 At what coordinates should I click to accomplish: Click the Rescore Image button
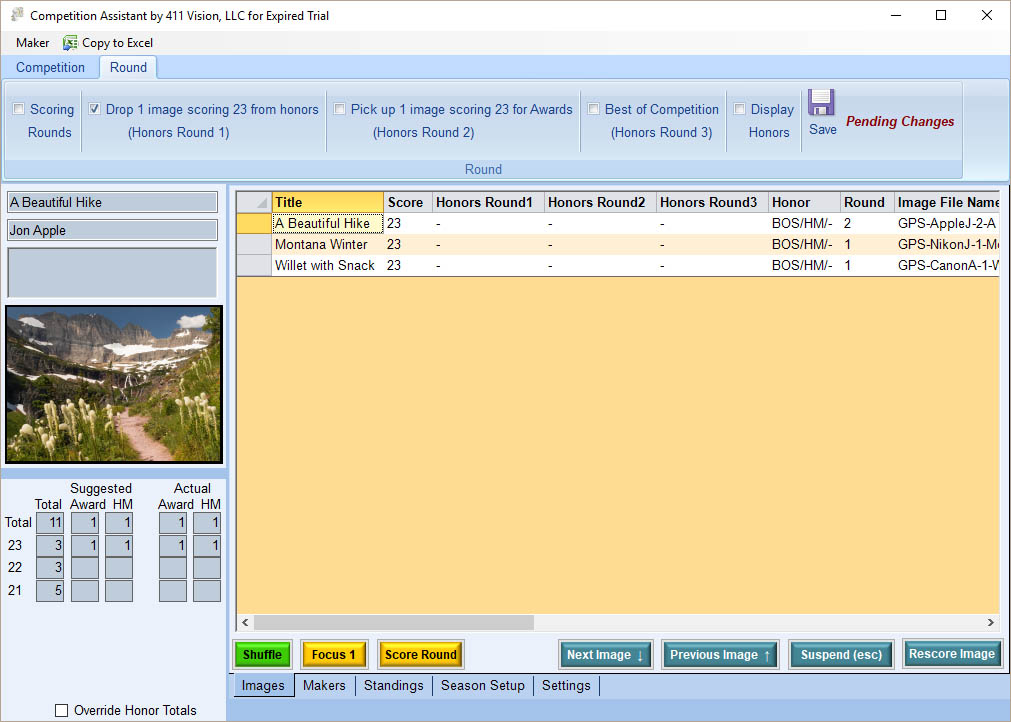click(952, 654)
